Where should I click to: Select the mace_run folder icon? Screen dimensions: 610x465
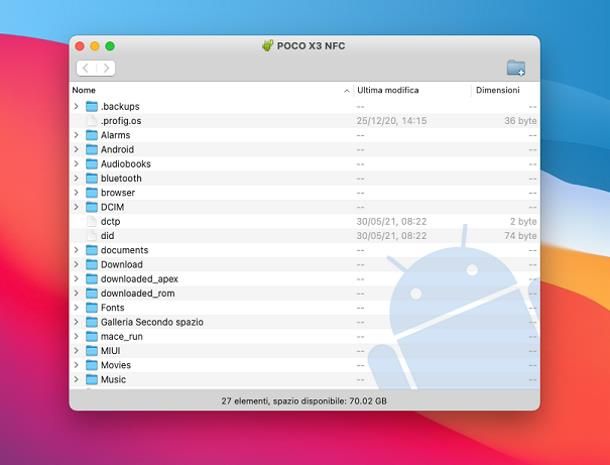click(x=91, y=337)
